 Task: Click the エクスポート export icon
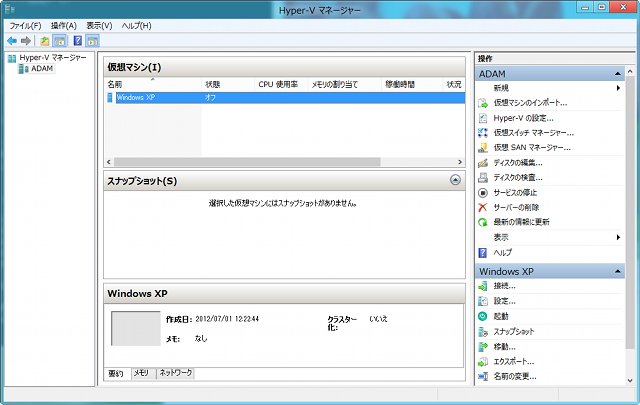point(483,362)
